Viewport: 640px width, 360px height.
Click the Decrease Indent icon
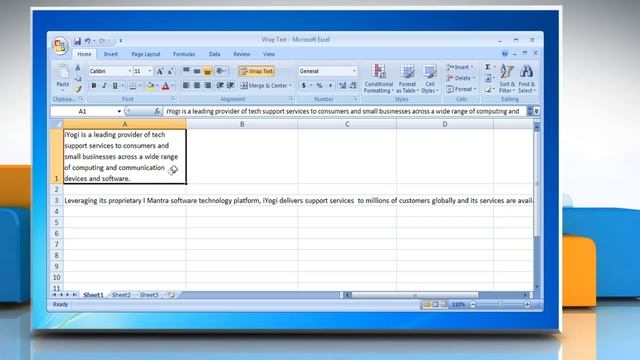220,85
